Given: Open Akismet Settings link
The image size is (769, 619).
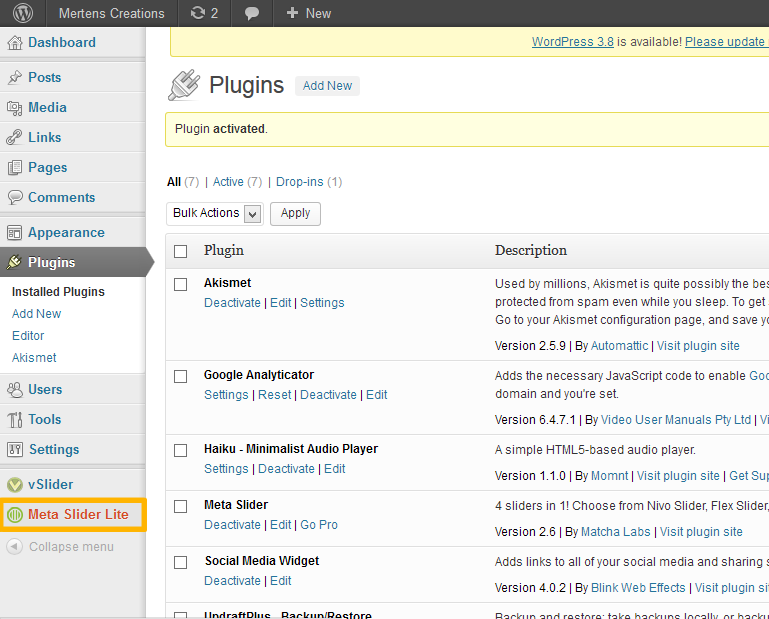Looking at the screenshot, I should tap(322, 303).
